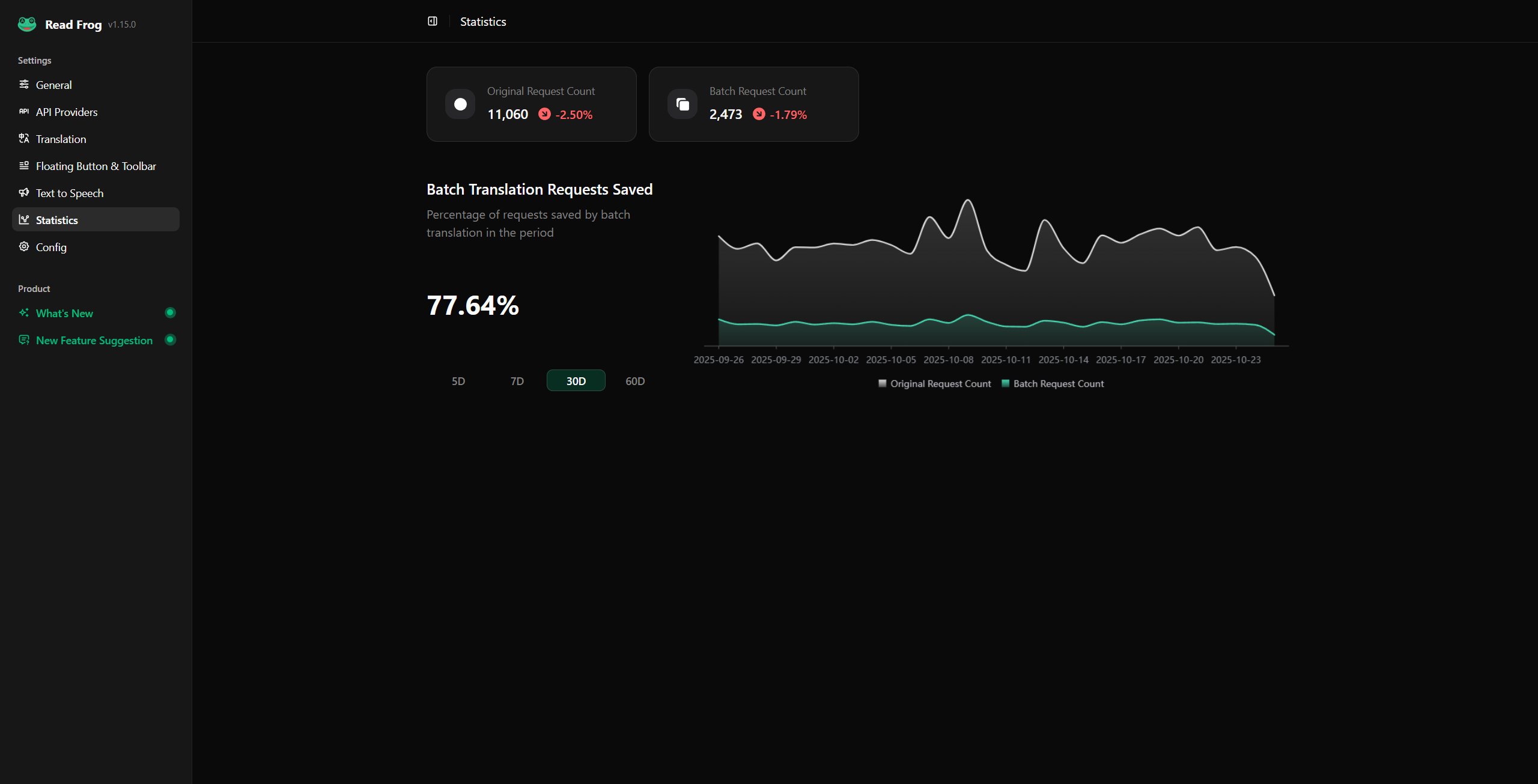
Task: Select the 60D time range
Action: coord(634,381)
